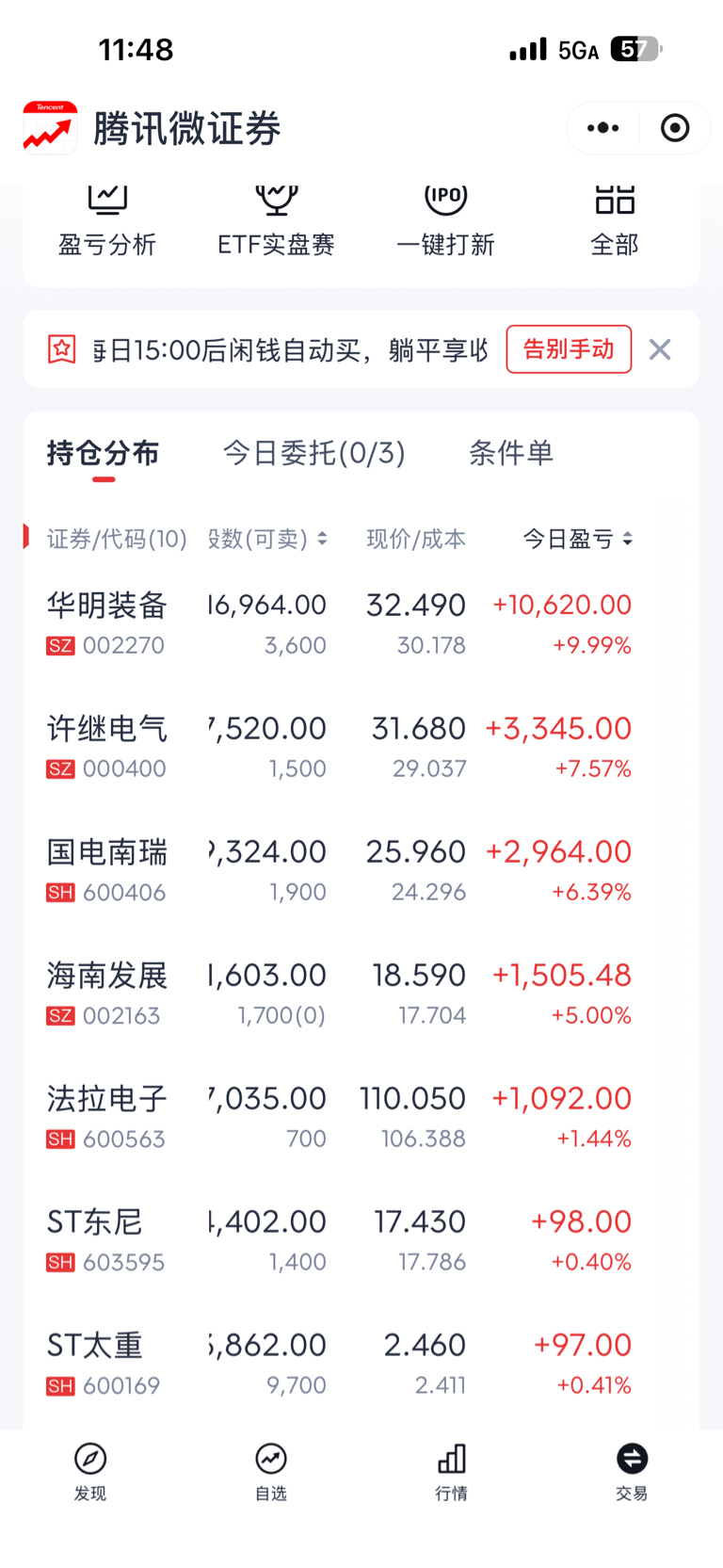Select the 交易 trade icon
This screenshot has height=1568, width=723.
pyautogui.click(x=632, y=1459)
